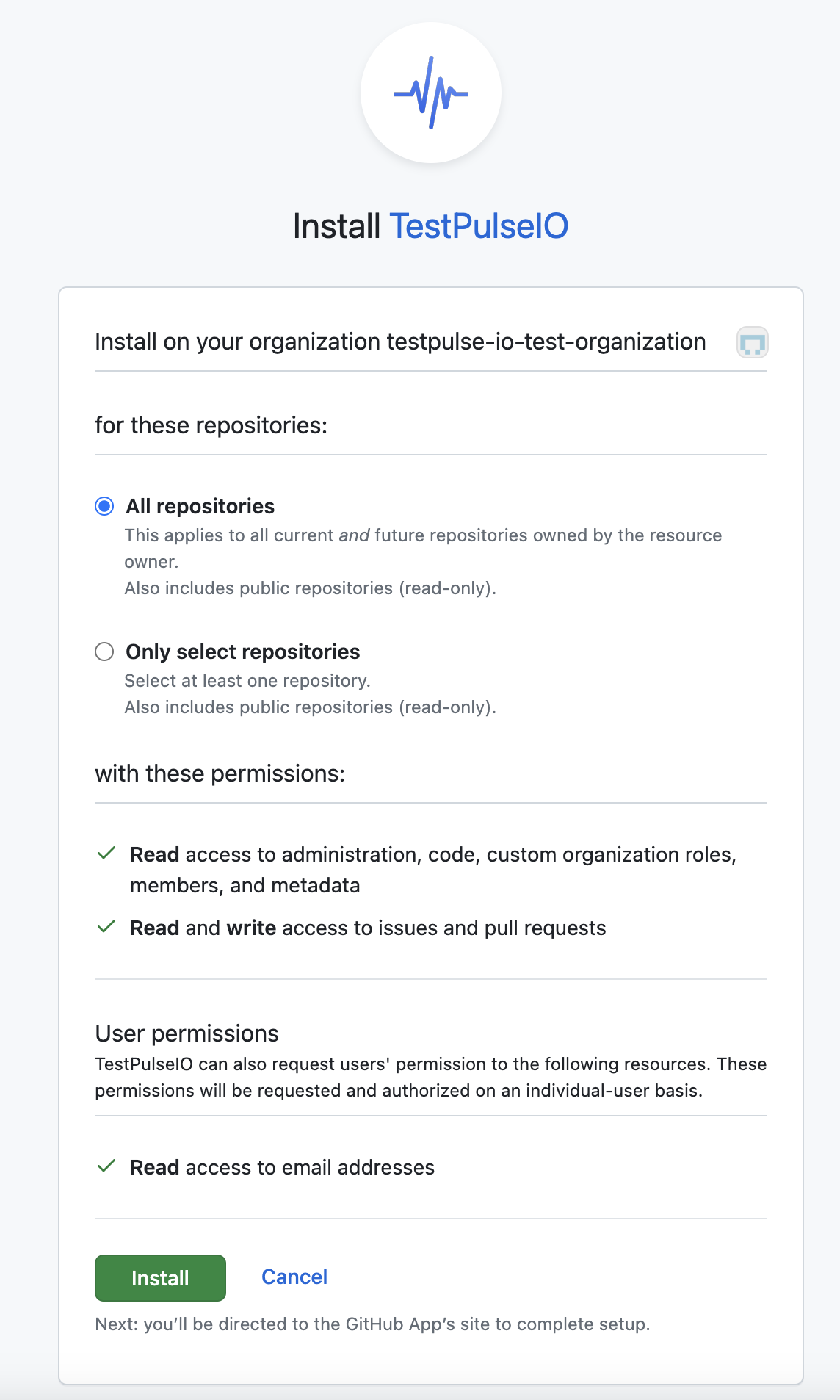This screenshot has height=1400, width=840.
Task: Click the 'with these permissions' section heading
Action: [x=220, y=773]
